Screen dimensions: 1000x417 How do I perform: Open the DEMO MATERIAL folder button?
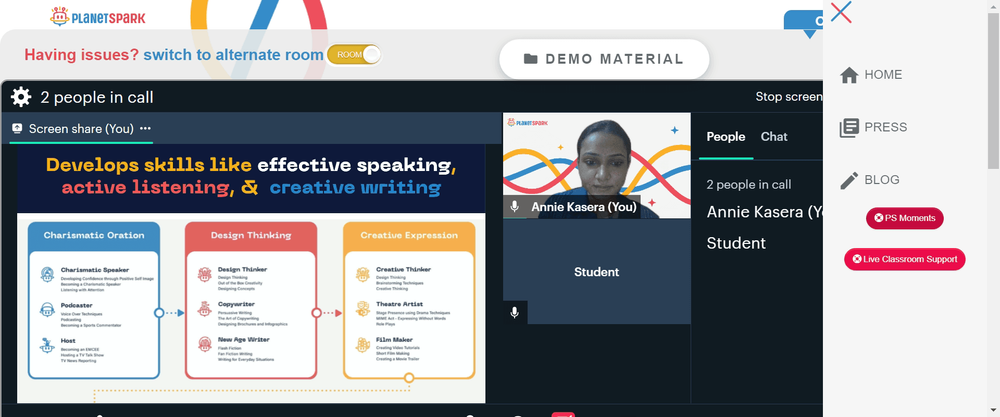click(604, 59)
